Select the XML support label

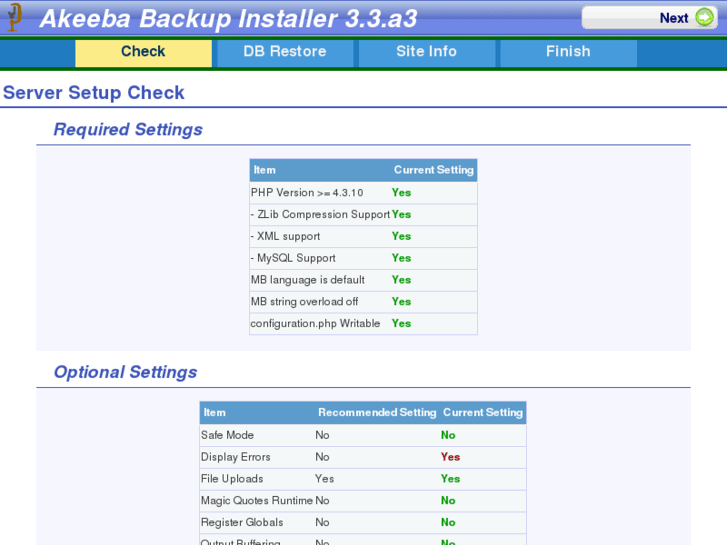pos(285,236)
